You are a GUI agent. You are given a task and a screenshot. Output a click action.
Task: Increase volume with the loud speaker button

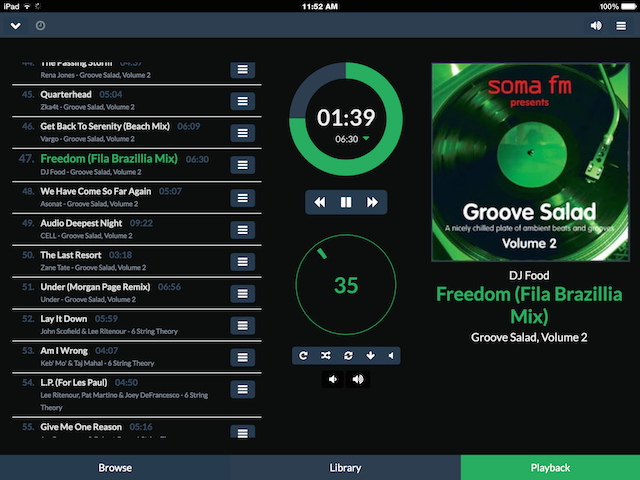pyautogui.click(x=358, y=379)
